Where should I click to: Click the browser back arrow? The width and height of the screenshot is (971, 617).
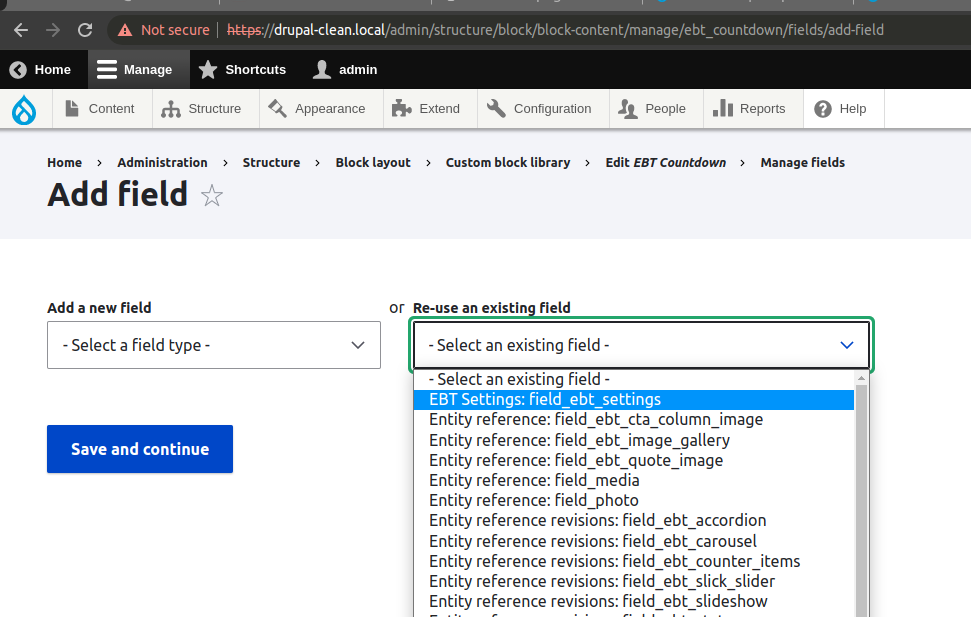click(x=21, y=30)
